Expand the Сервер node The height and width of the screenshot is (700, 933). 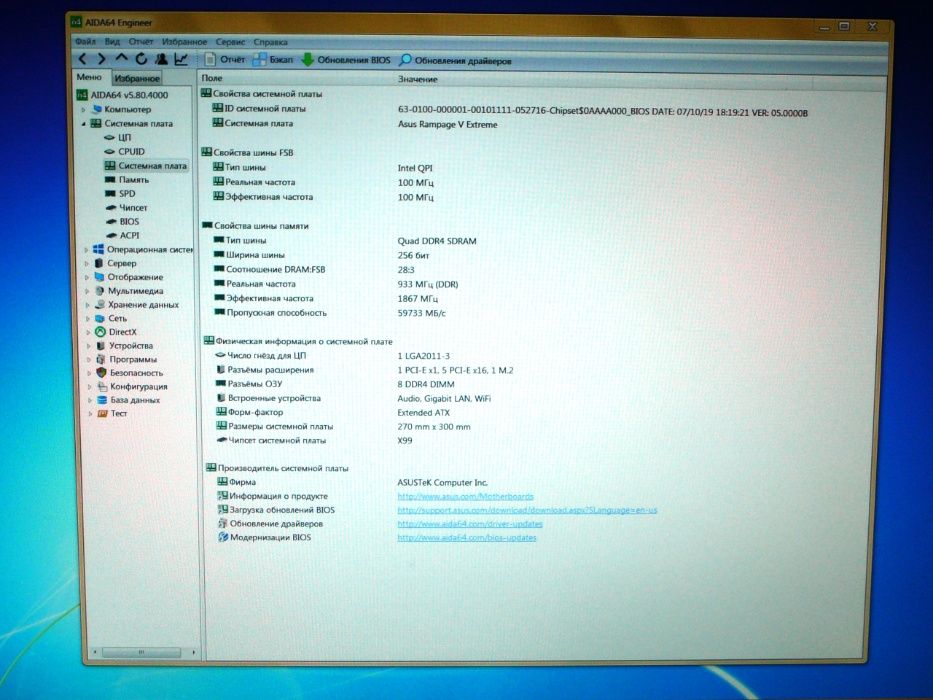pos(87,263)
